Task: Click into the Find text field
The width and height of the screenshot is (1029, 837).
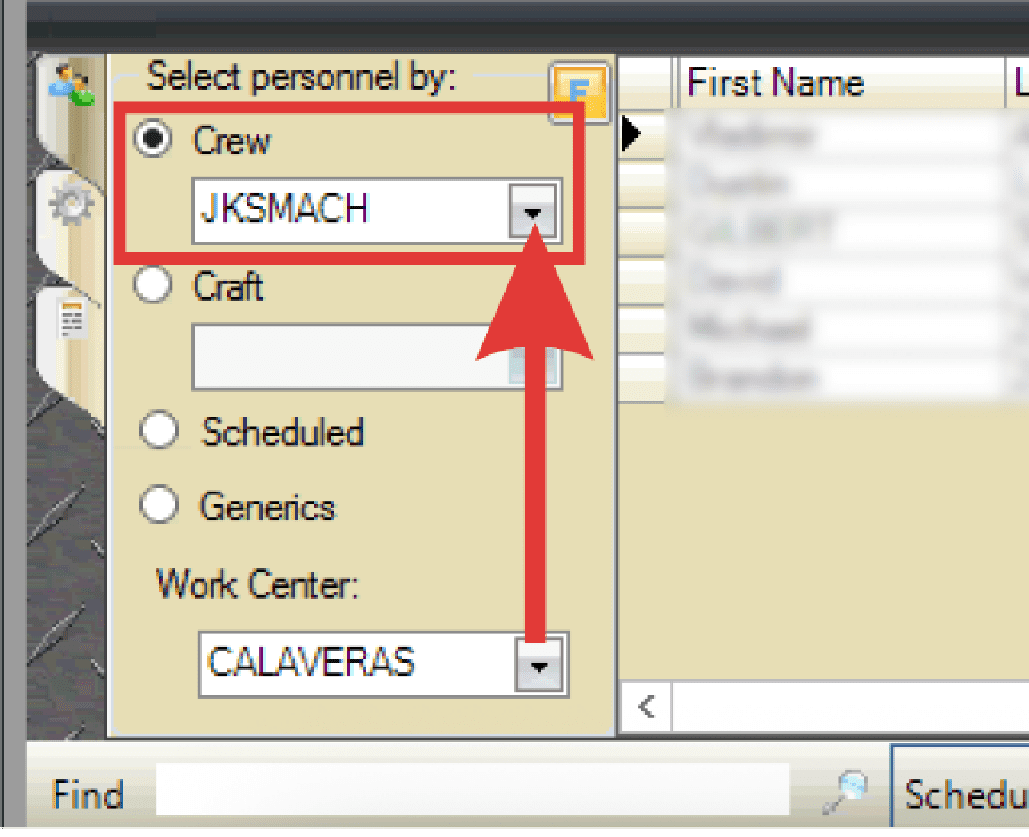Action: (x=470, y=794)
